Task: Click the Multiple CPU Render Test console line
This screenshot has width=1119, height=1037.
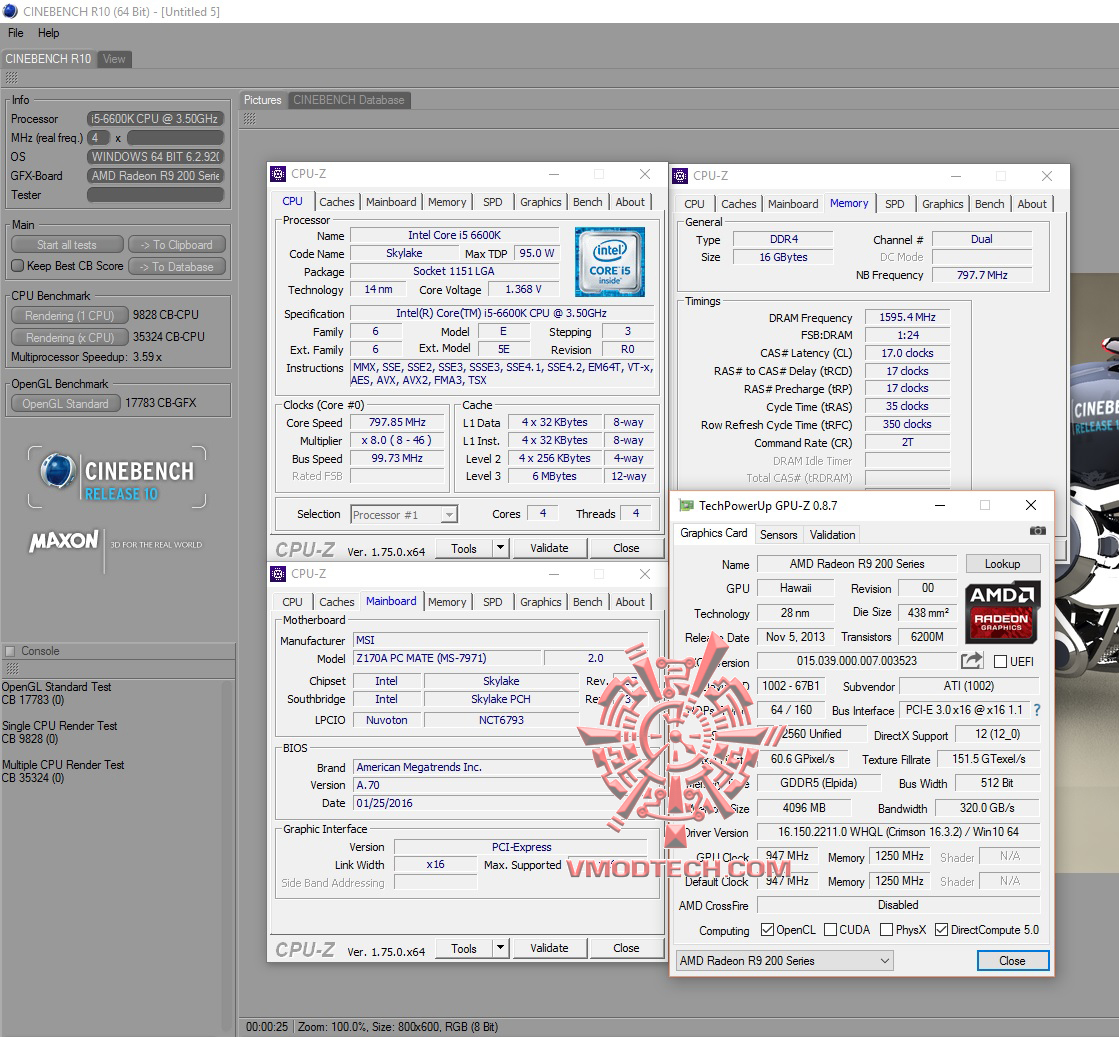Action: [63, 765]
